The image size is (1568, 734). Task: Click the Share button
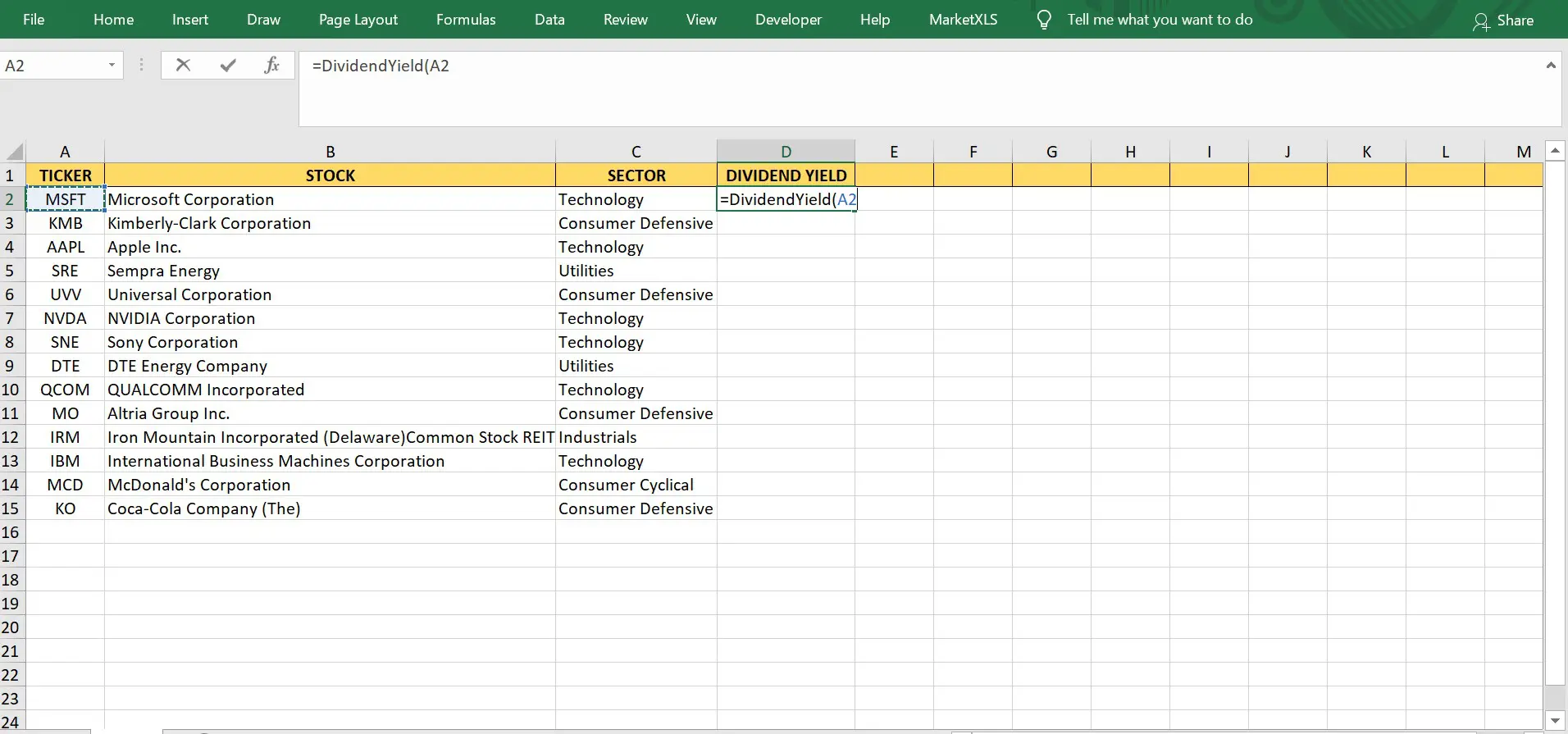click(1514, 21)
